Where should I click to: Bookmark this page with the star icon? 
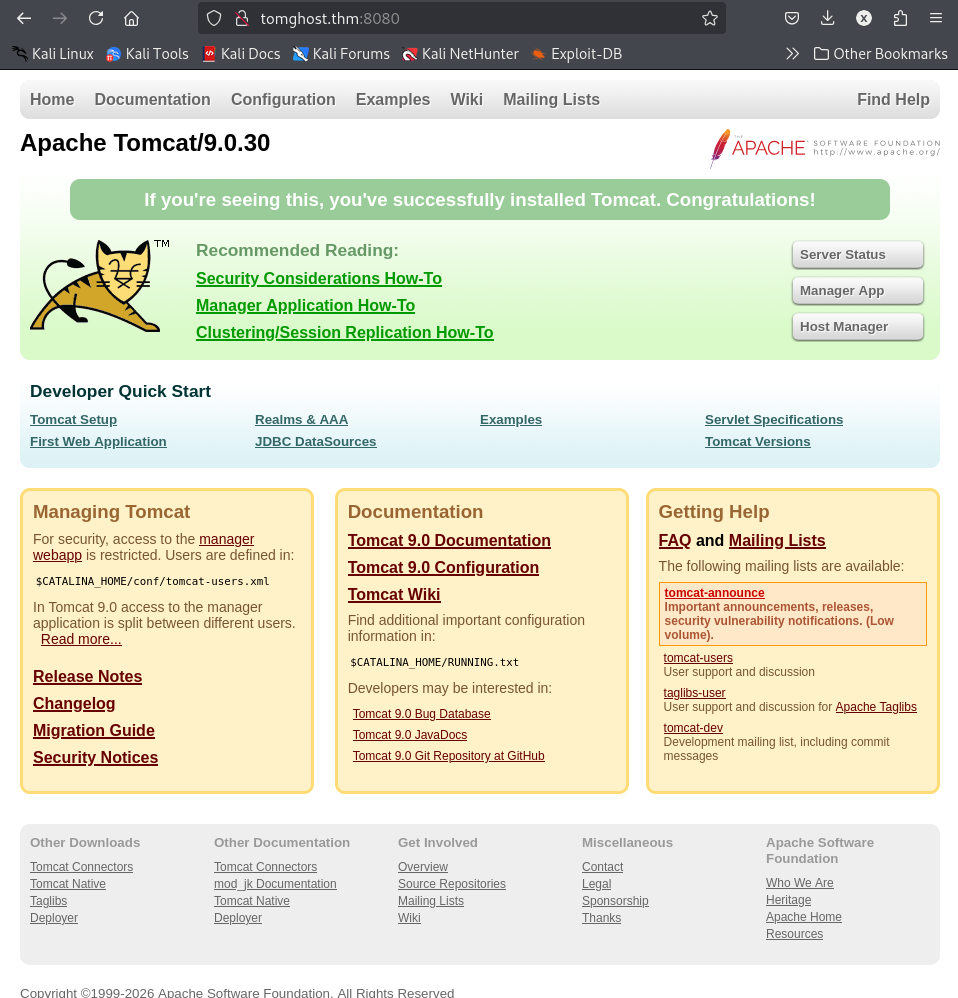710,18
